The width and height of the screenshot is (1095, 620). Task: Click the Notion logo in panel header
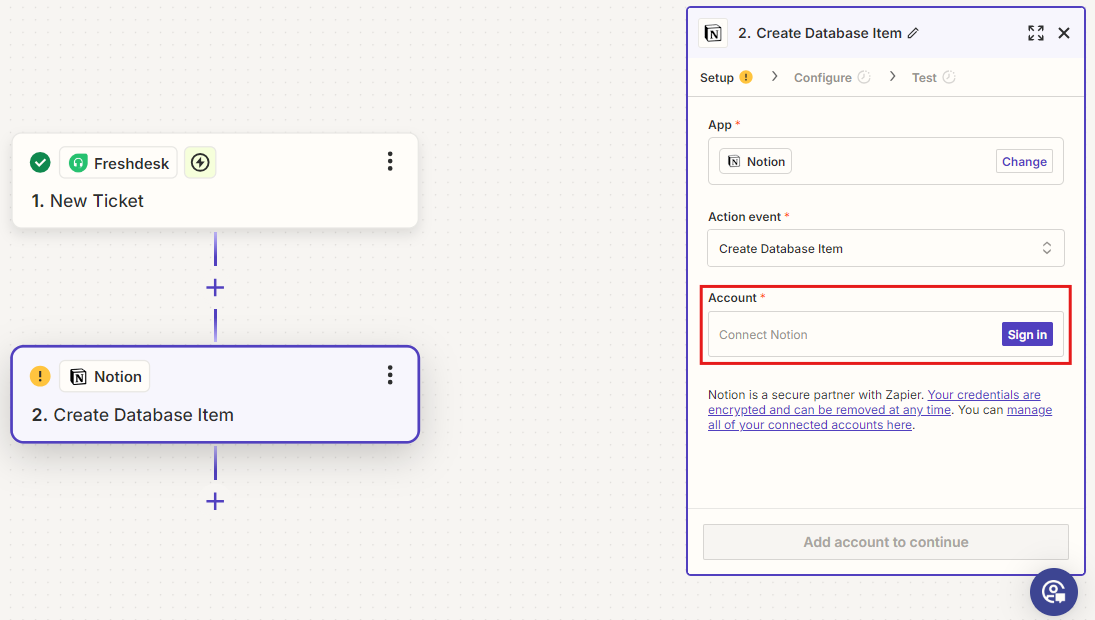[x=713, y=33]
